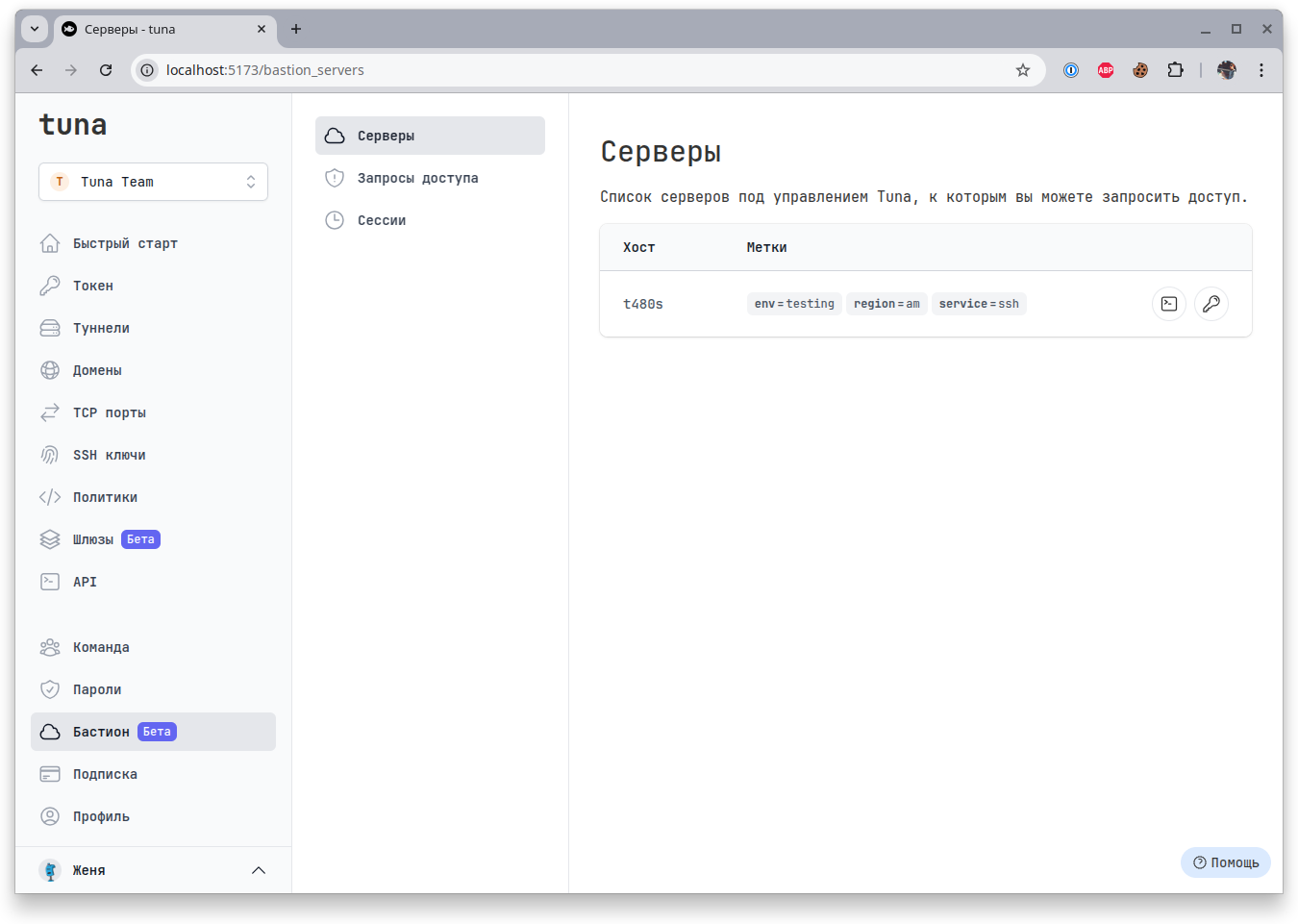Open the Туннели sidebar item
Image resolution: width=1298 pixels, height=924 pixels.
[x=101, y=328]
